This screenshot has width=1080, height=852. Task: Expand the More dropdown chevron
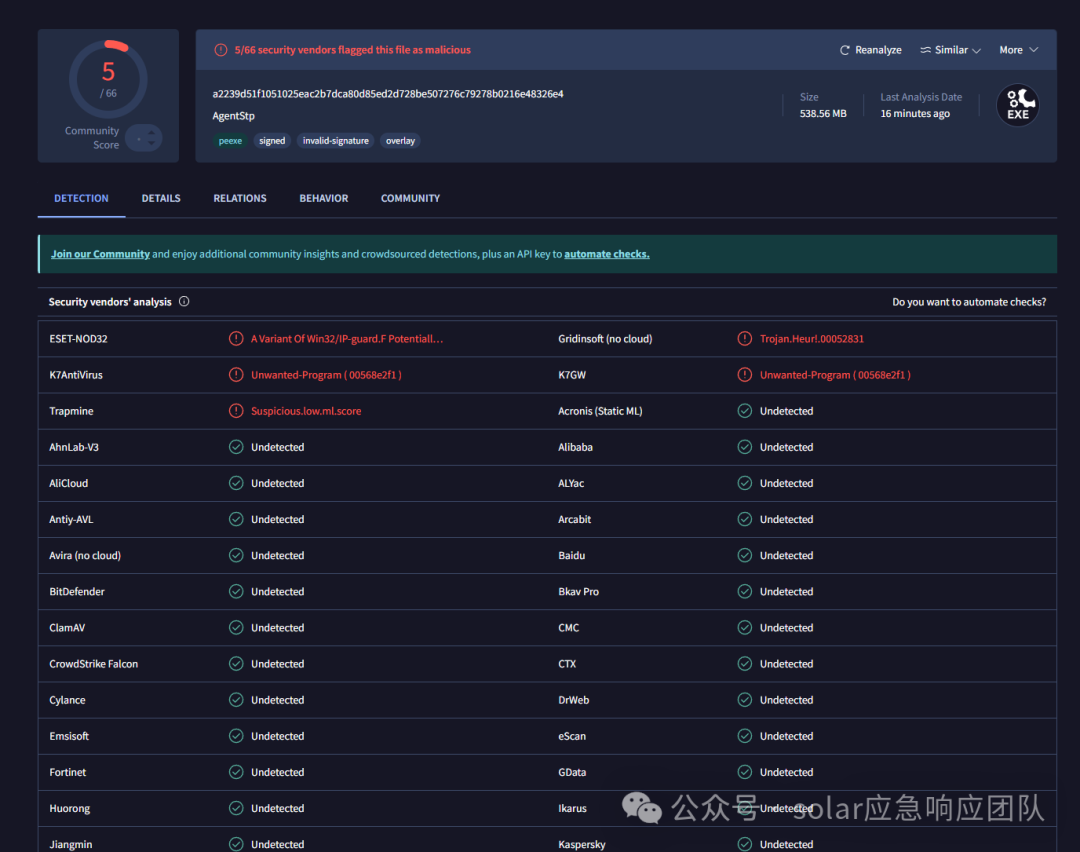(x=1033, y=50)
